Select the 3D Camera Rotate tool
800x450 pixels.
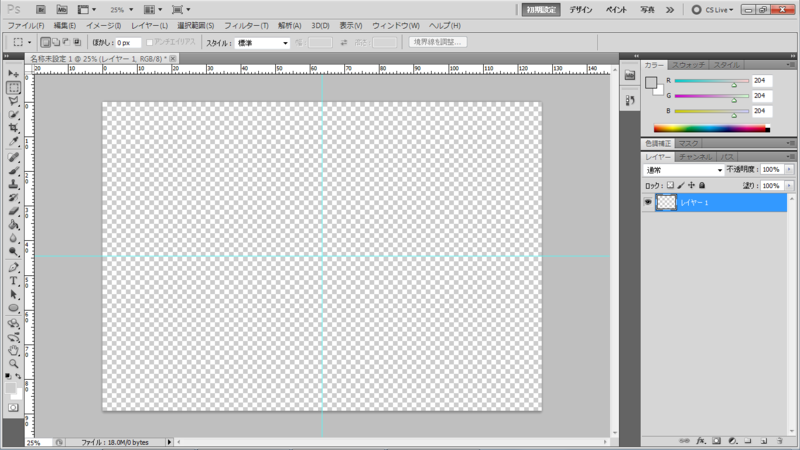[x=13, y=337]
